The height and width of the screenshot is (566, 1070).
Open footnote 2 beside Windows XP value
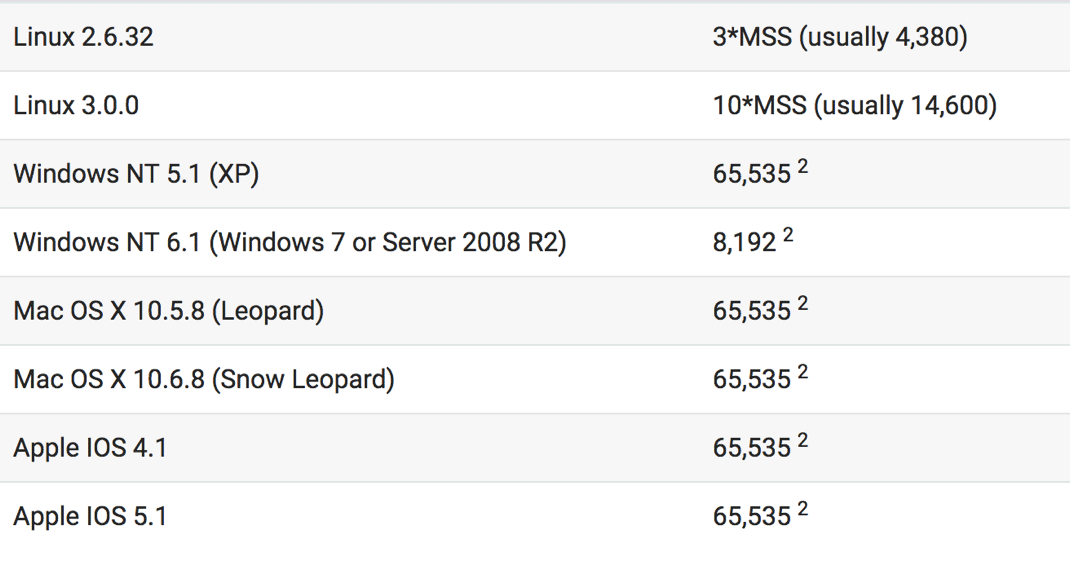click(x=802, y=167)
